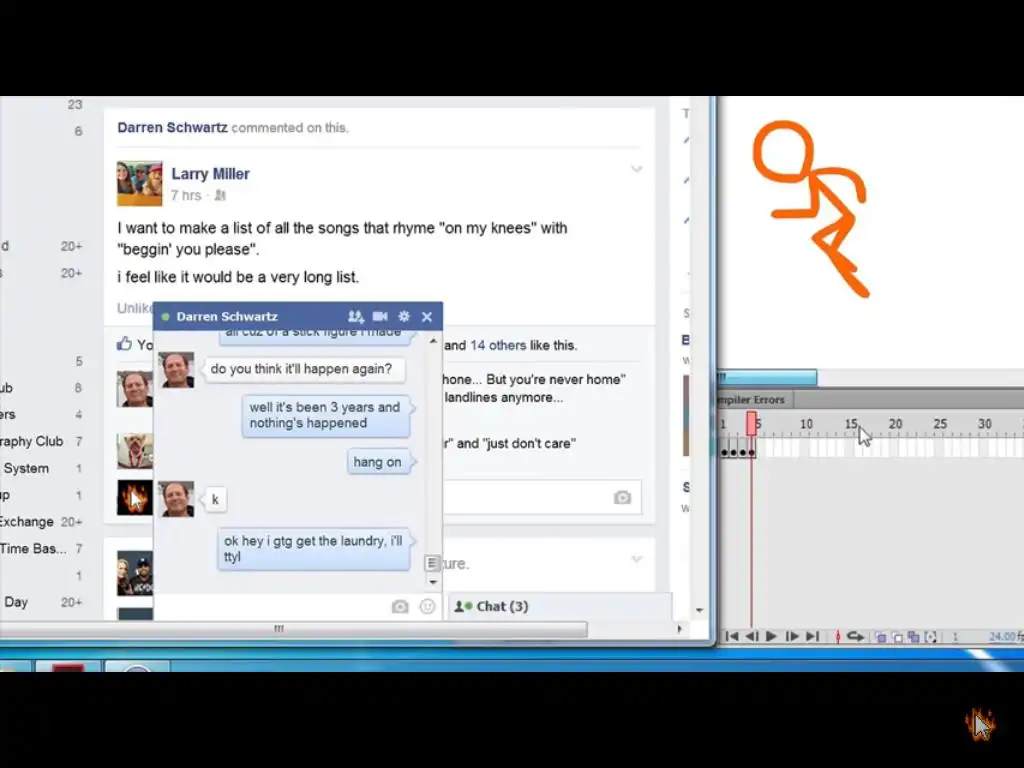Viewport: 1024px width, 768px height.
Task: Click Darren Schwartz name in chat header
Action: tap(227, 317)
